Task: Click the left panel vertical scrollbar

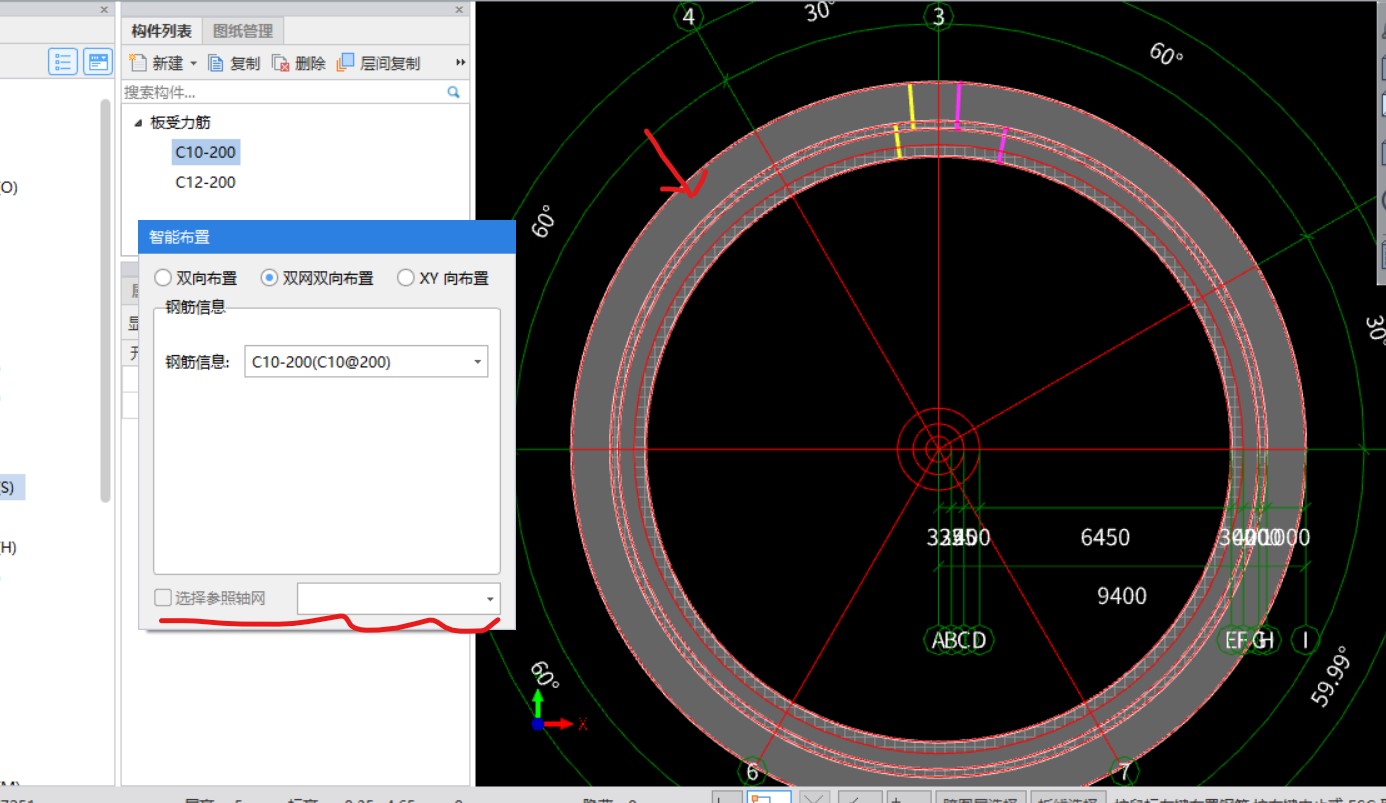Action: 106,300
